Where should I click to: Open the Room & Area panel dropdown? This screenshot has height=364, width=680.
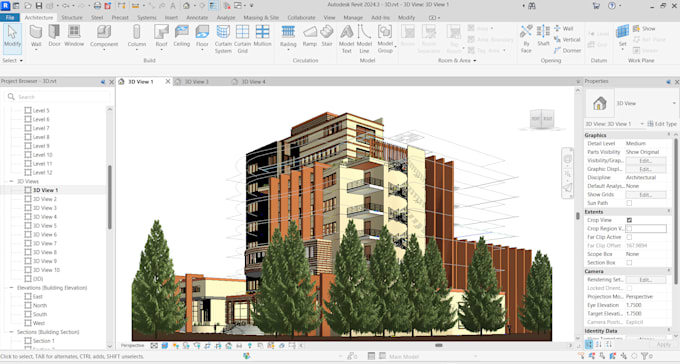pos(457,60)
